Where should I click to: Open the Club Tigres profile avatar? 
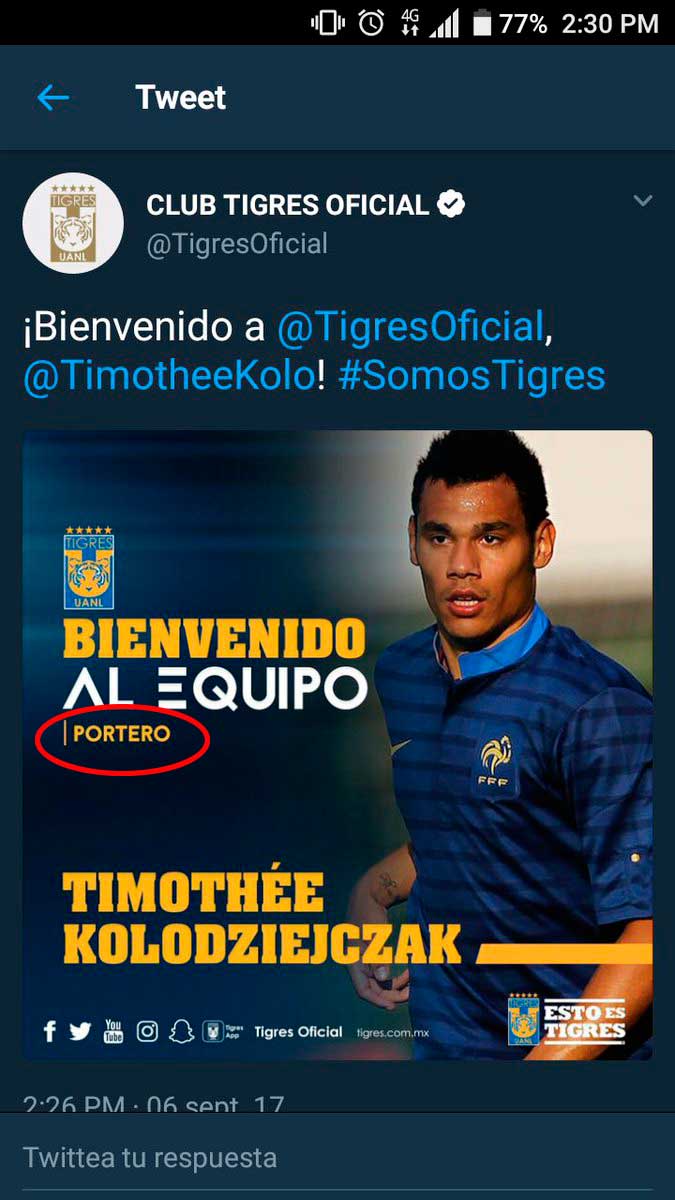pos(73,223)
